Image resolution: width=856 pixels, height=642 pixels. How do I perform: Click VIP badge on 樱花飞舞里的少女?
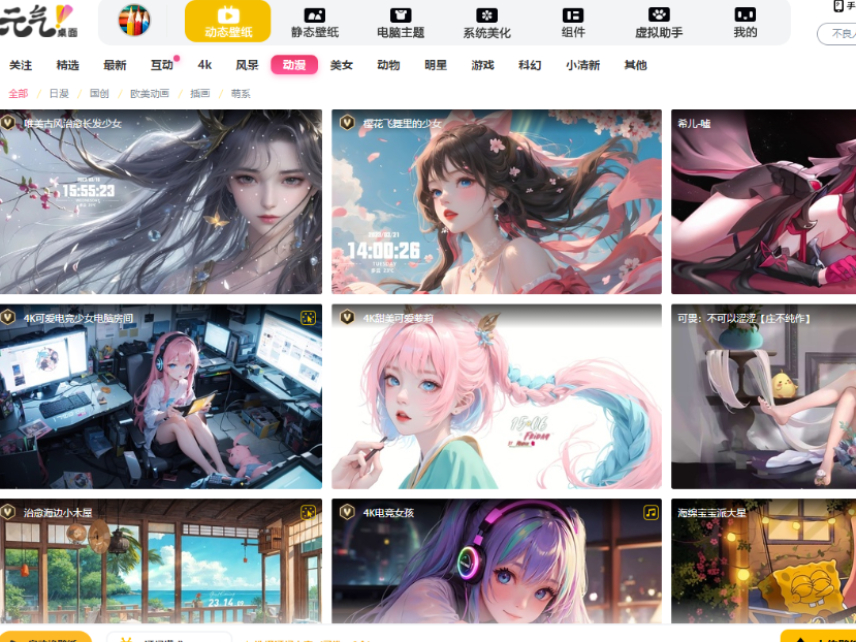347,123
